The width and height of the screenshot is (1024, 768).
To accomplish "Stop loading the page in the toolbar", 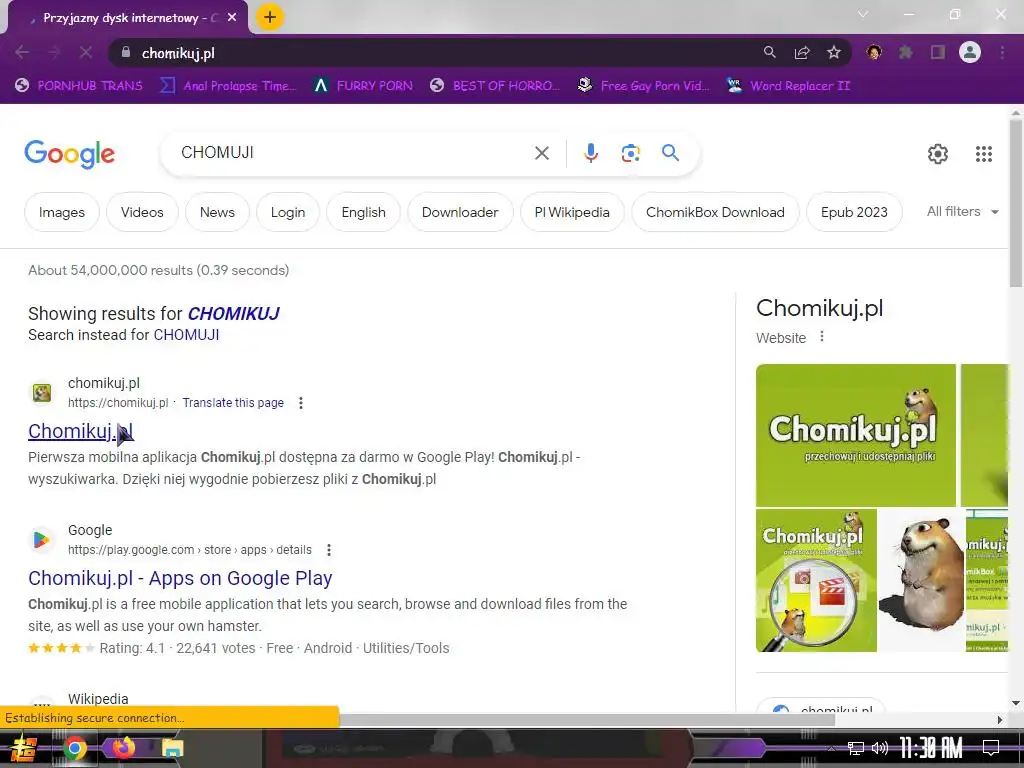I will 86,52.
